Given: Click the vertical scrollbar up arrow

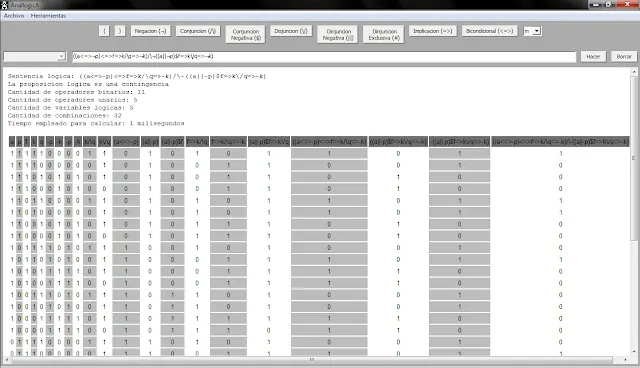Looking at the screenshot, I should tap(634, 72).
